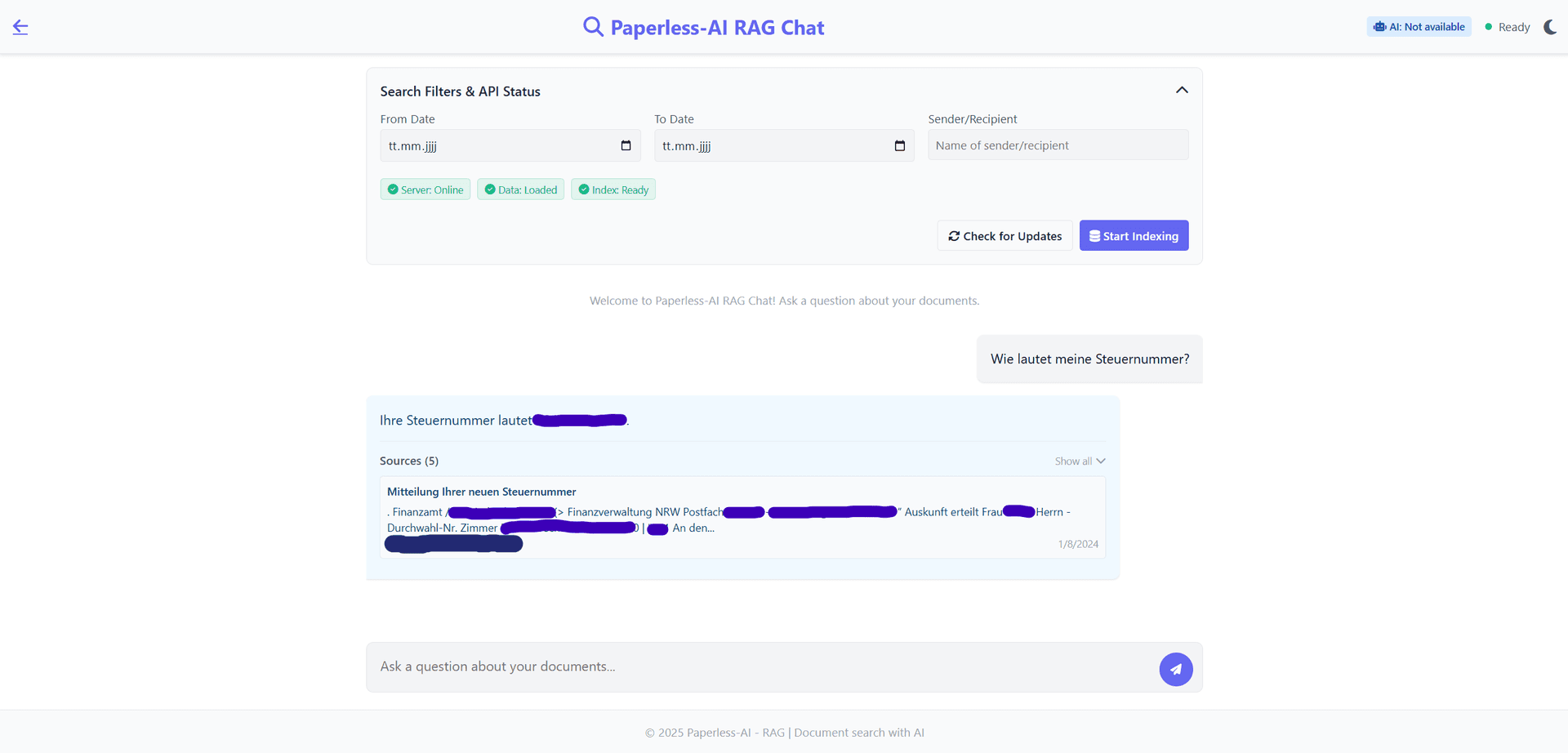Click the Paperless-AI RAG Chat title

click(x=717, y=28)
